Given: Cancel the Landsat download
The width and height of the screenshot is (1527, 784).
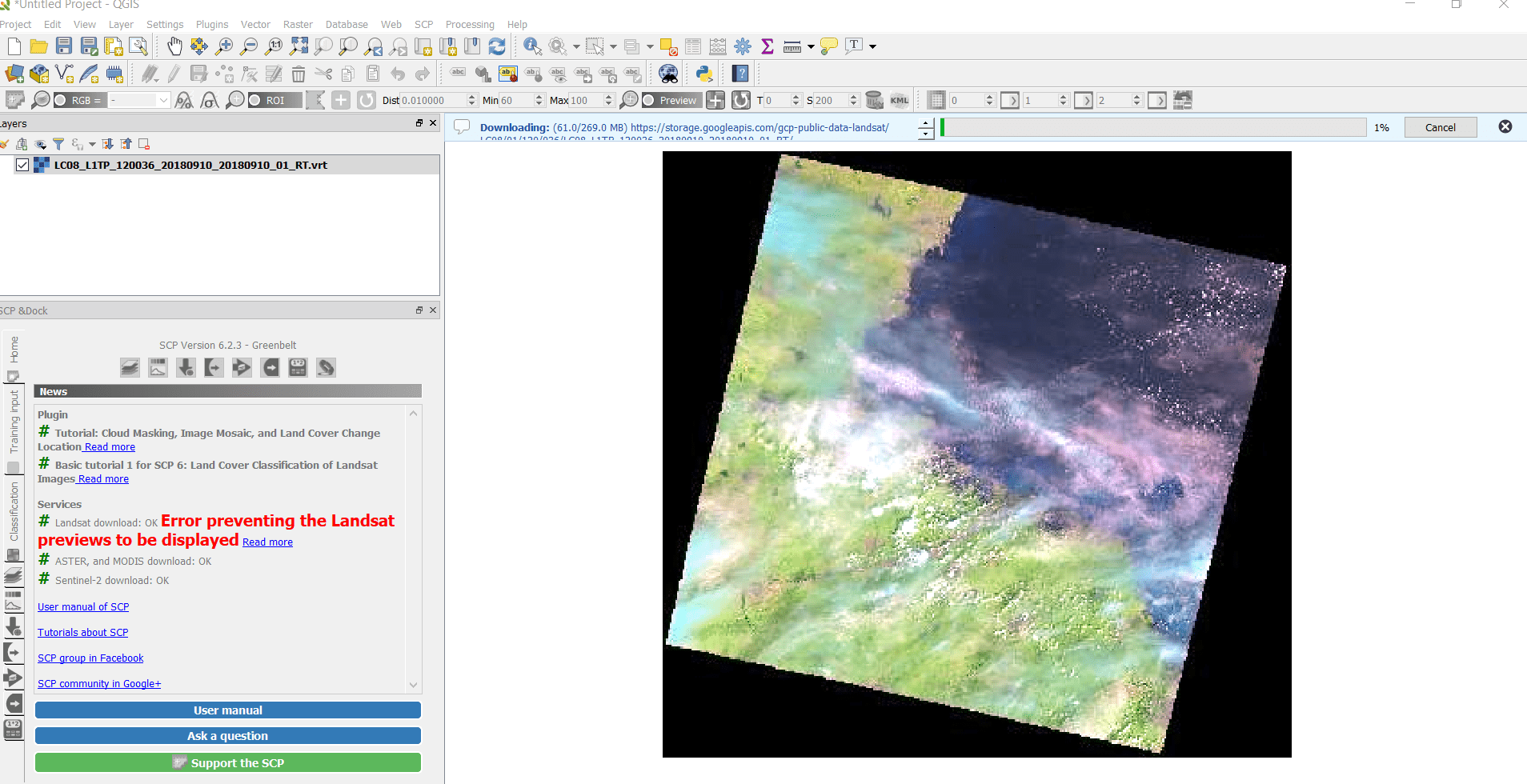Looking at the screenshot, I should (1440, 126).
